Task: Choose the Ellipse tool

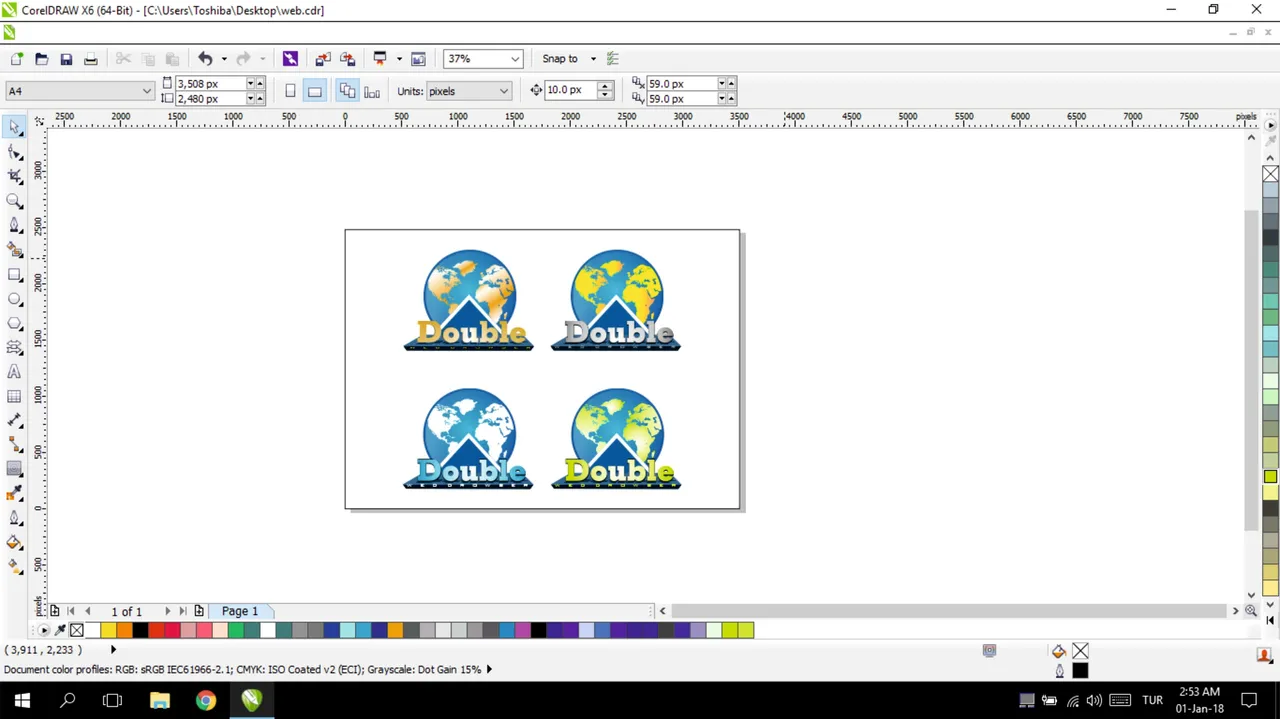Action: tap(15, 299)
